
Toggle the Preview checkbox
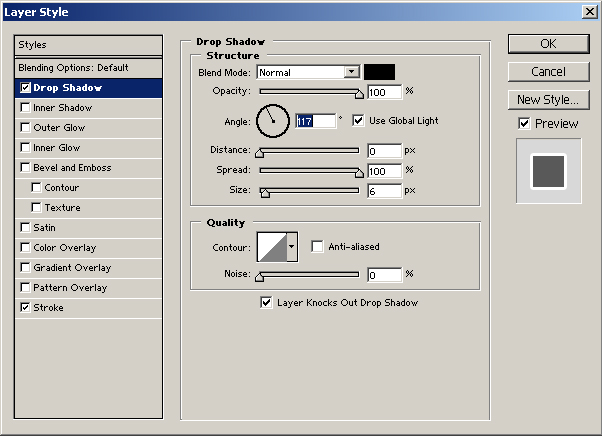[x=524, y=124]
